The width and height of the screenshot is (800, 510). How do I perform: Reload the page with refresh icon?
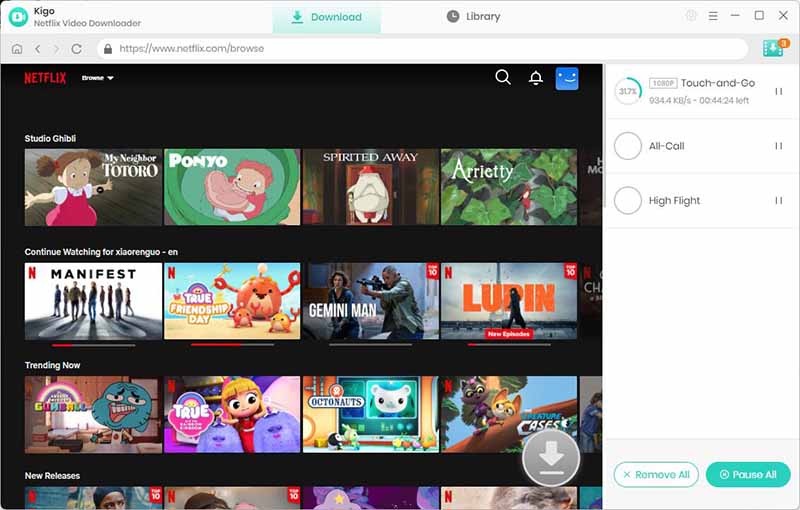(77, 49)
